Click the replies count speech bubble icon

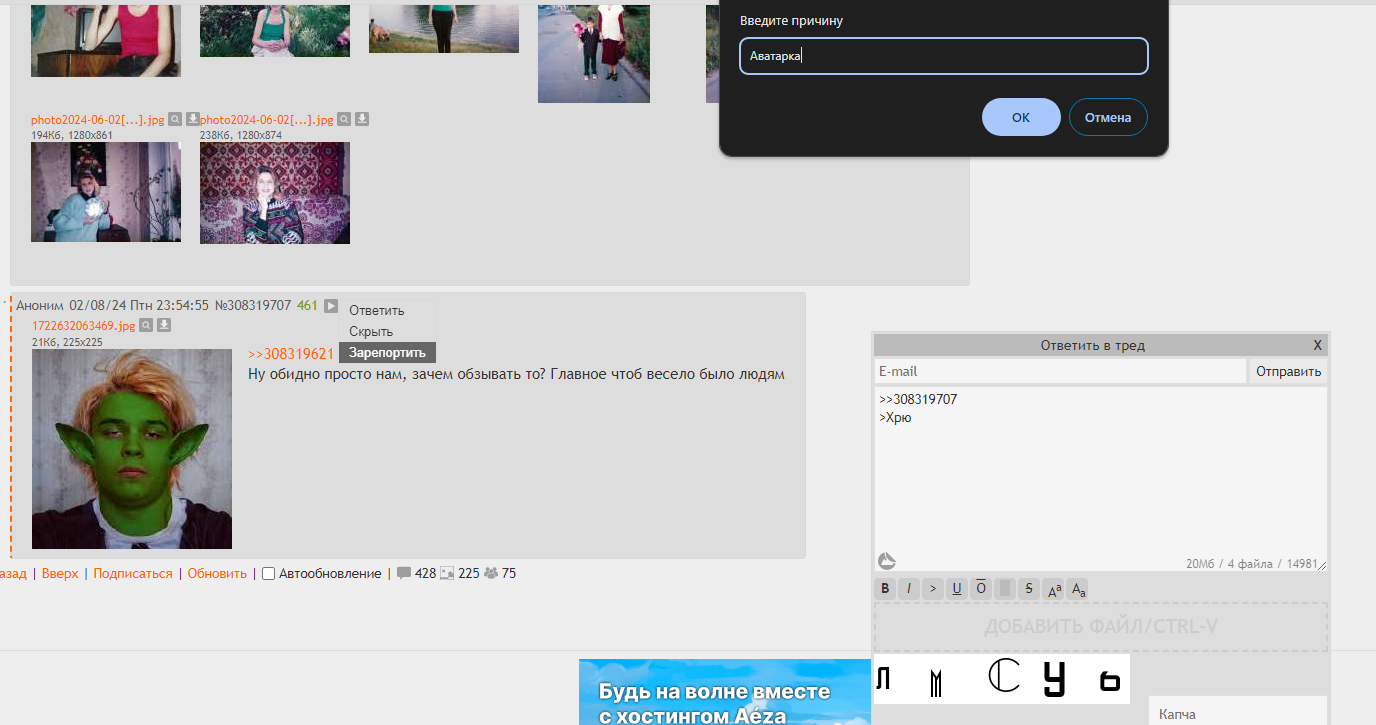(x=404, y=573)
